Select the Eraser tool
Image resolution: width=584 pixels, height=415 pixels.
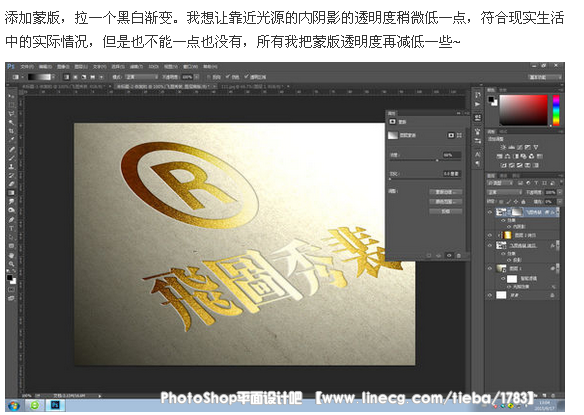11,184
